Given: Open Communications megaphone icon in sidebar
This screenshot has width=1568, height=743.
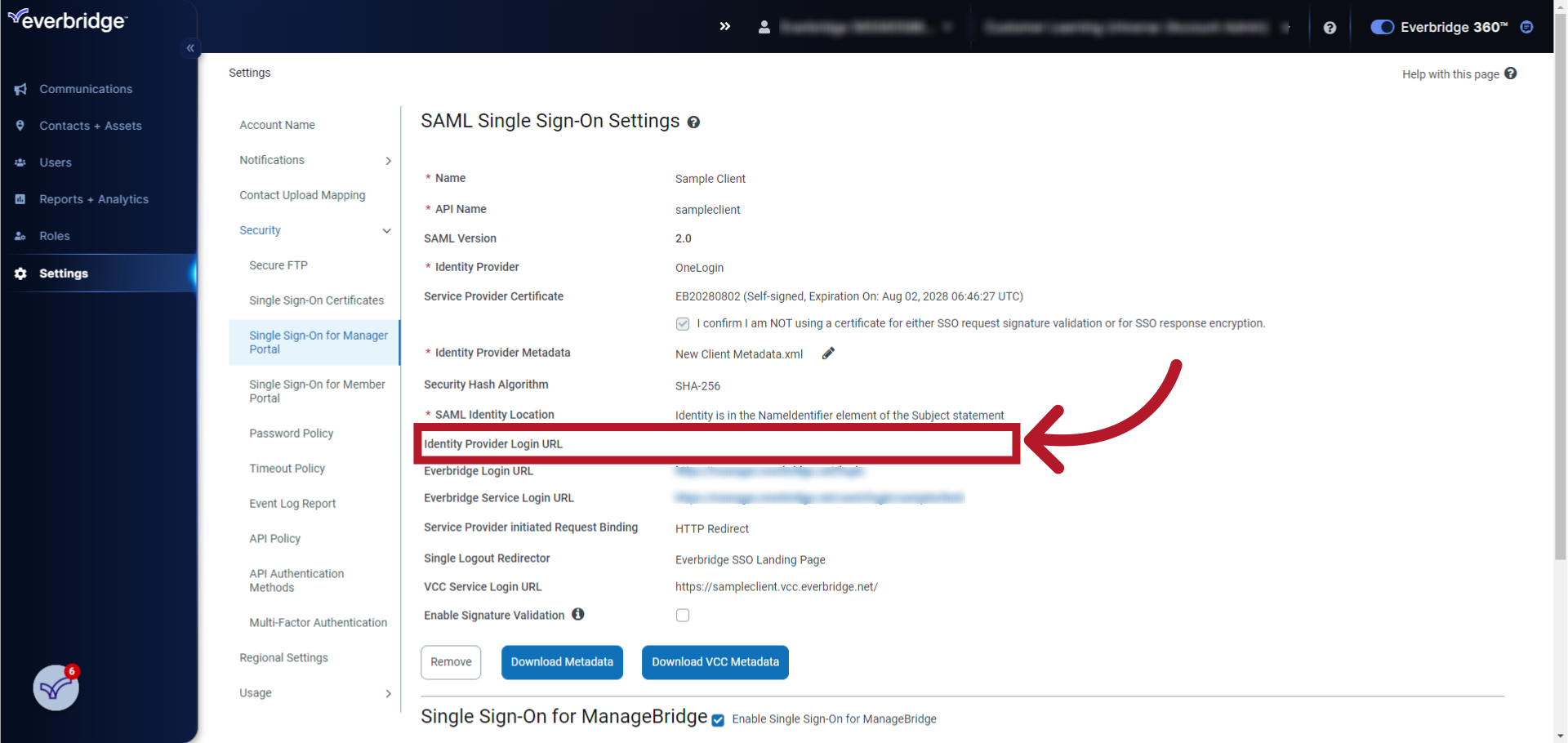Looking at the screenshot, I should point(20,89).
